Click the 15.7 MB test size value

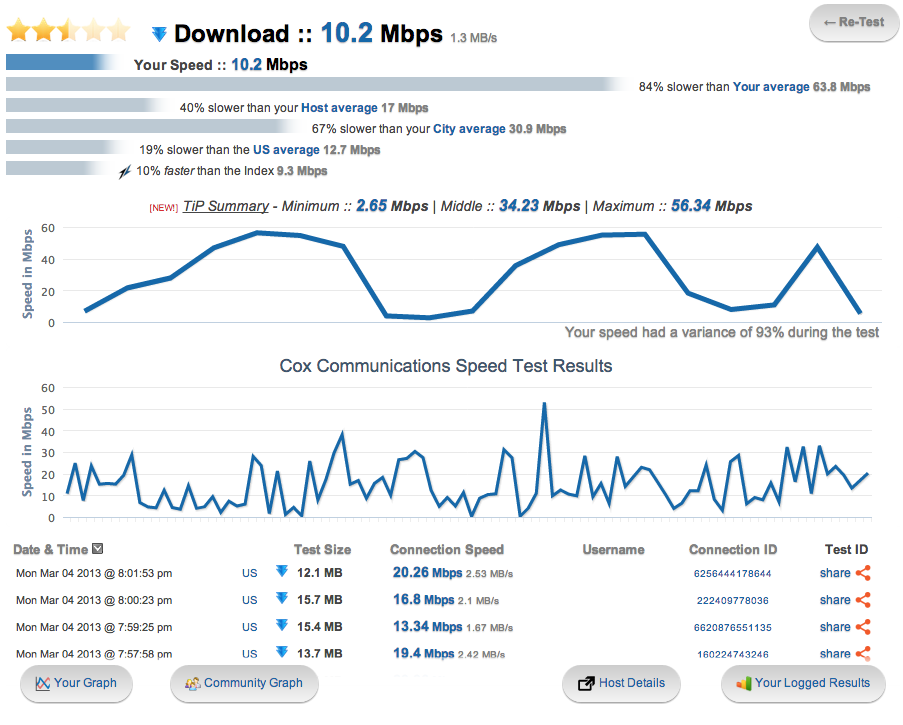click(x=320, y=600)
